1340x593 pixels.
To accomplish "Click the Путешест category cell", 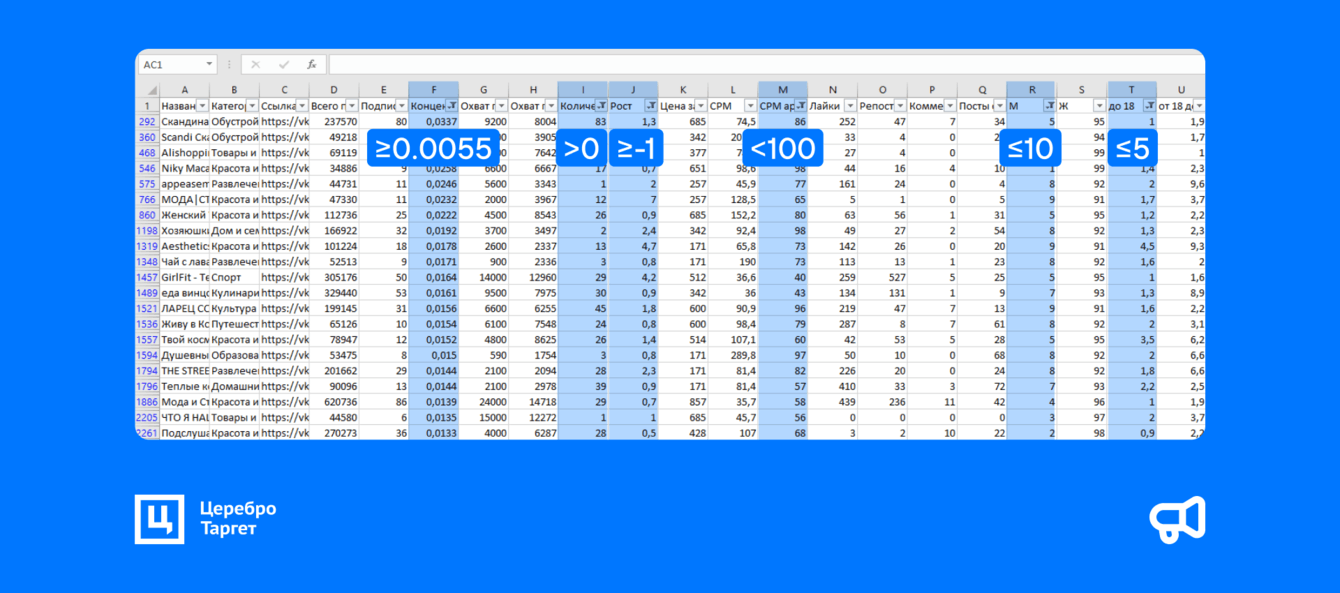I will [234, 324].
